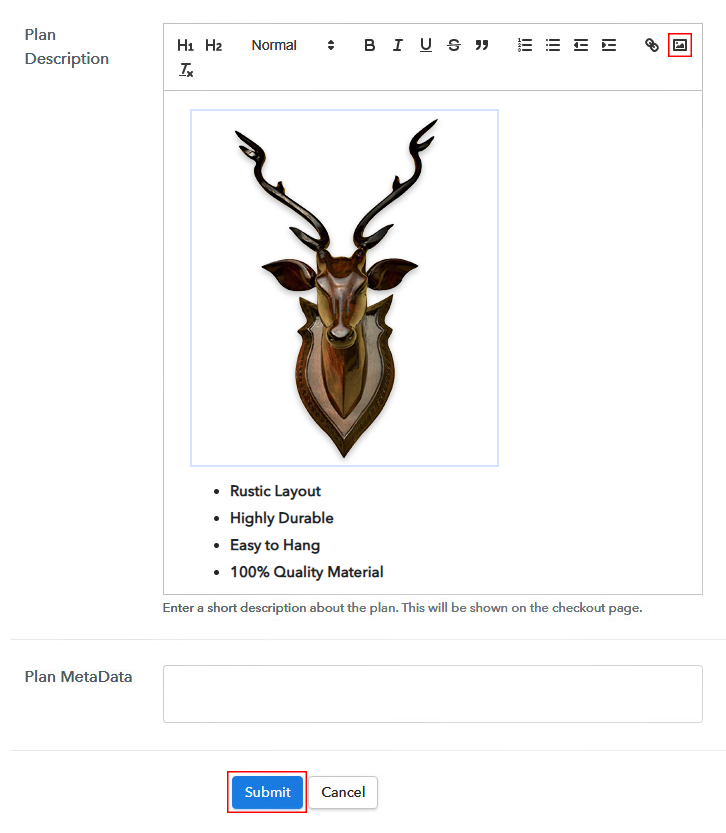Toggle bold formatting
Viewport: 726px width, 833px height.
point(370,45)
